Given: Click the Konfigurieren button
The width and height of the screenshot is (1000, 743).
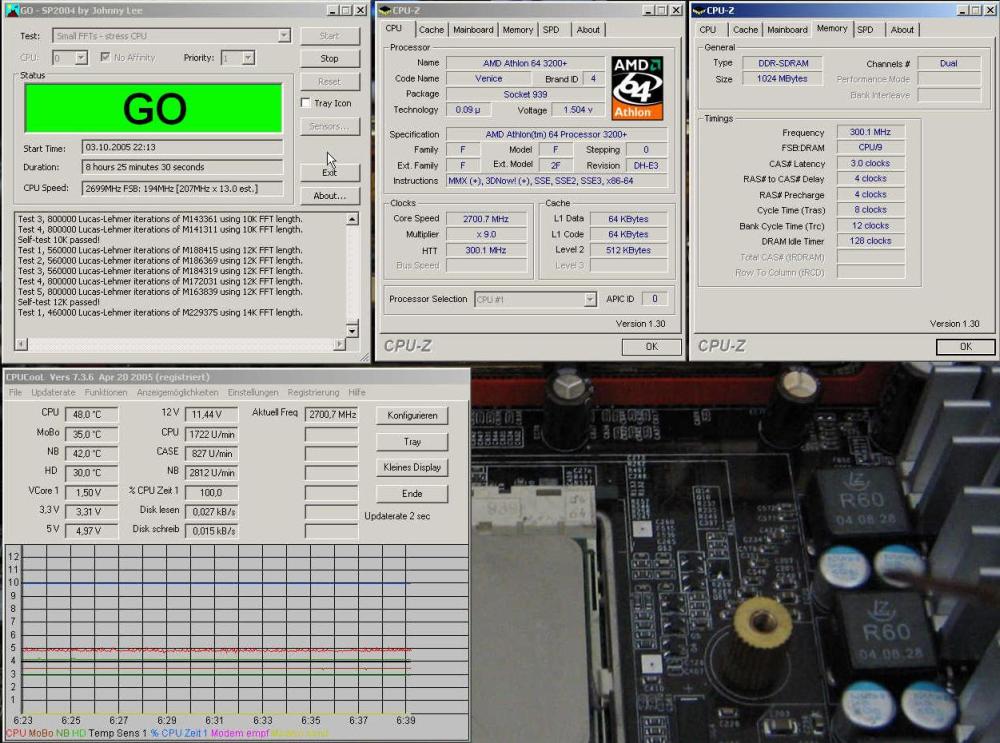Looking at the screenshot, I should 412,415.
